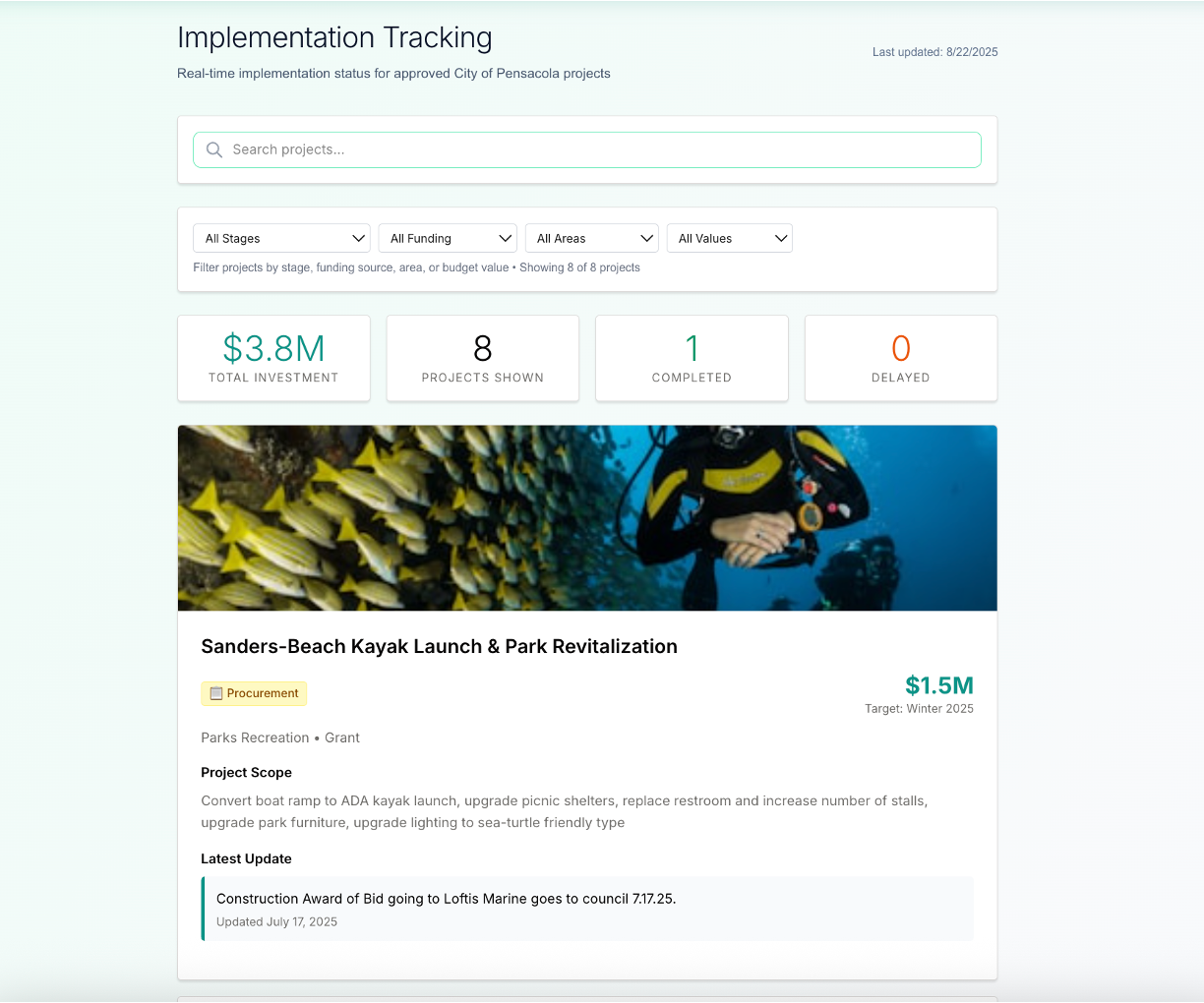Image resolution: width=1204 pixels, height=1003 pixels.
Task: Select the $3.8M Total Investment card
Action: click(x=273, y=358)
